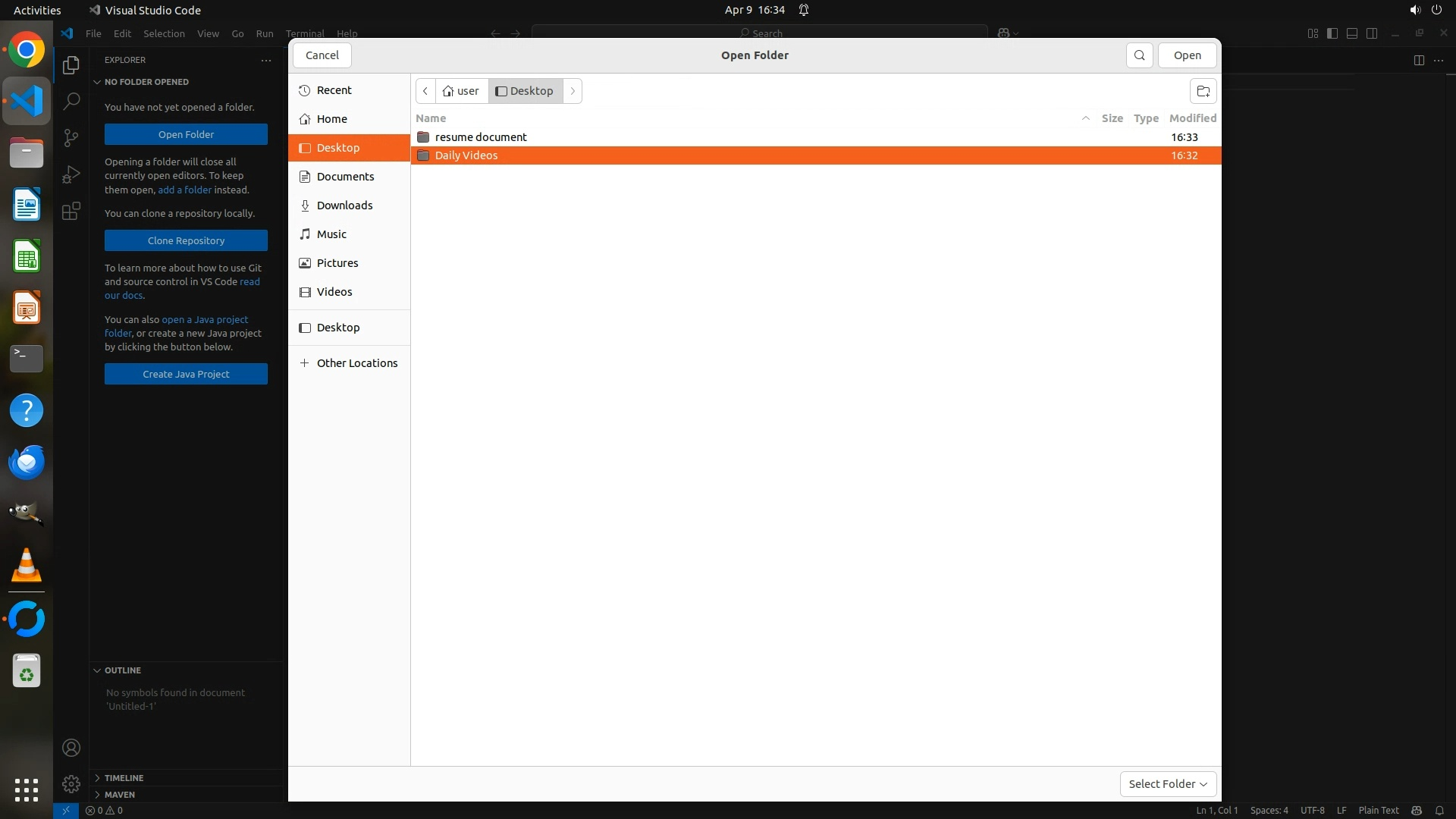Open Run and Debug view icon
Image resolution: width=1456 pixels, height=819 pixels.
[x=71, y=174]
